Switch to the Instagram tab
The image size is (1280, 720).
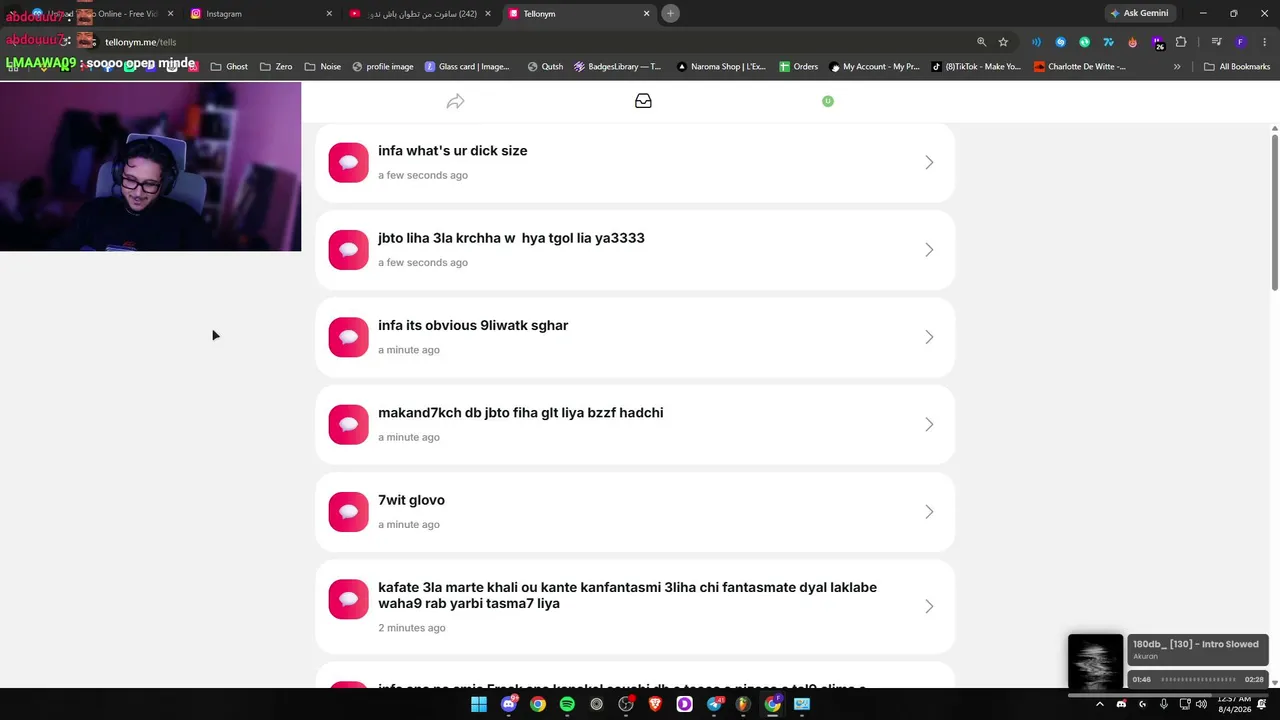262,14
